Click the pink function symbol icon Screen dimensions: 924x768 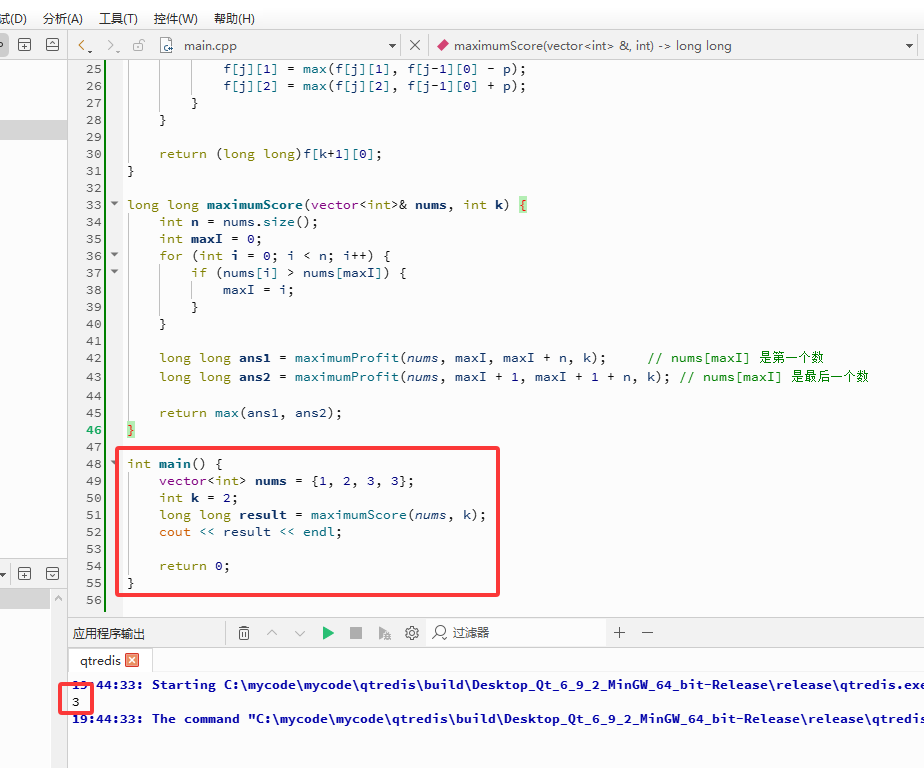click(x=443, y=45)
